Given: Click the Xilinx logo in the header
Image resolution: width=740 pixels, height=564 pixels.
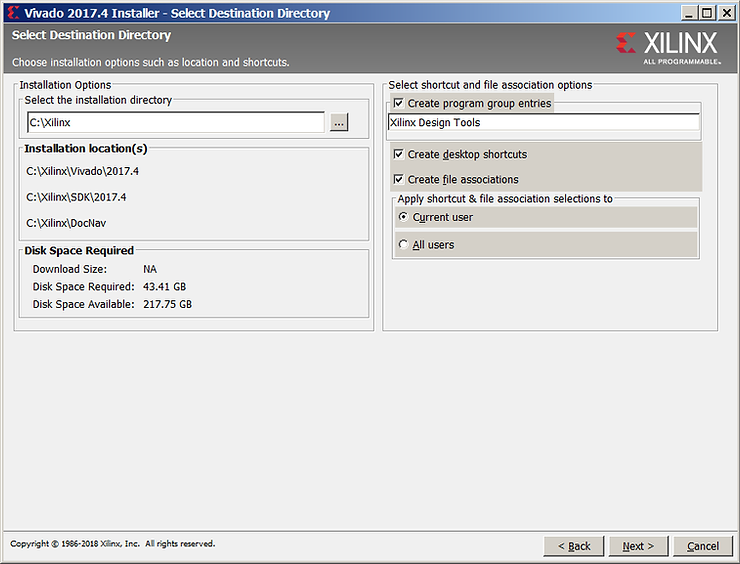Looking at the screenshot, I should coord(668,48).
